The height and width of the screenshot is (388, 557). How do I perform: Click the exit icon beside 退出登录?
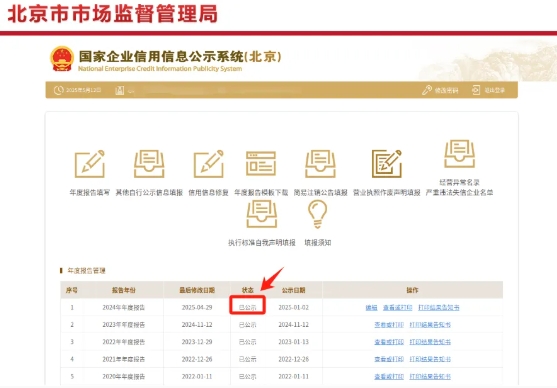476,90
